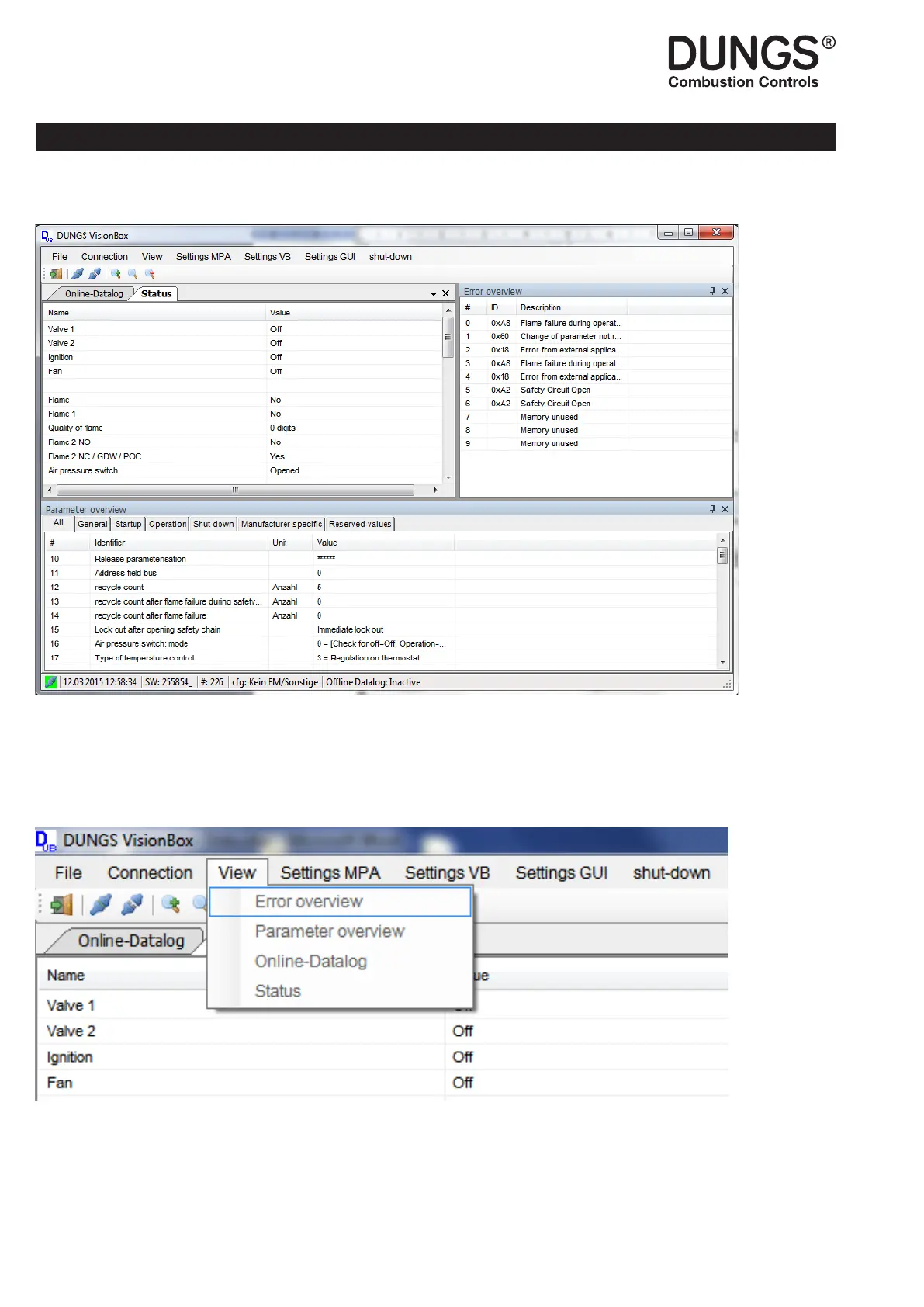
Task: Click the Identifier column header in Parameter overview
Action: pos(180,543)
